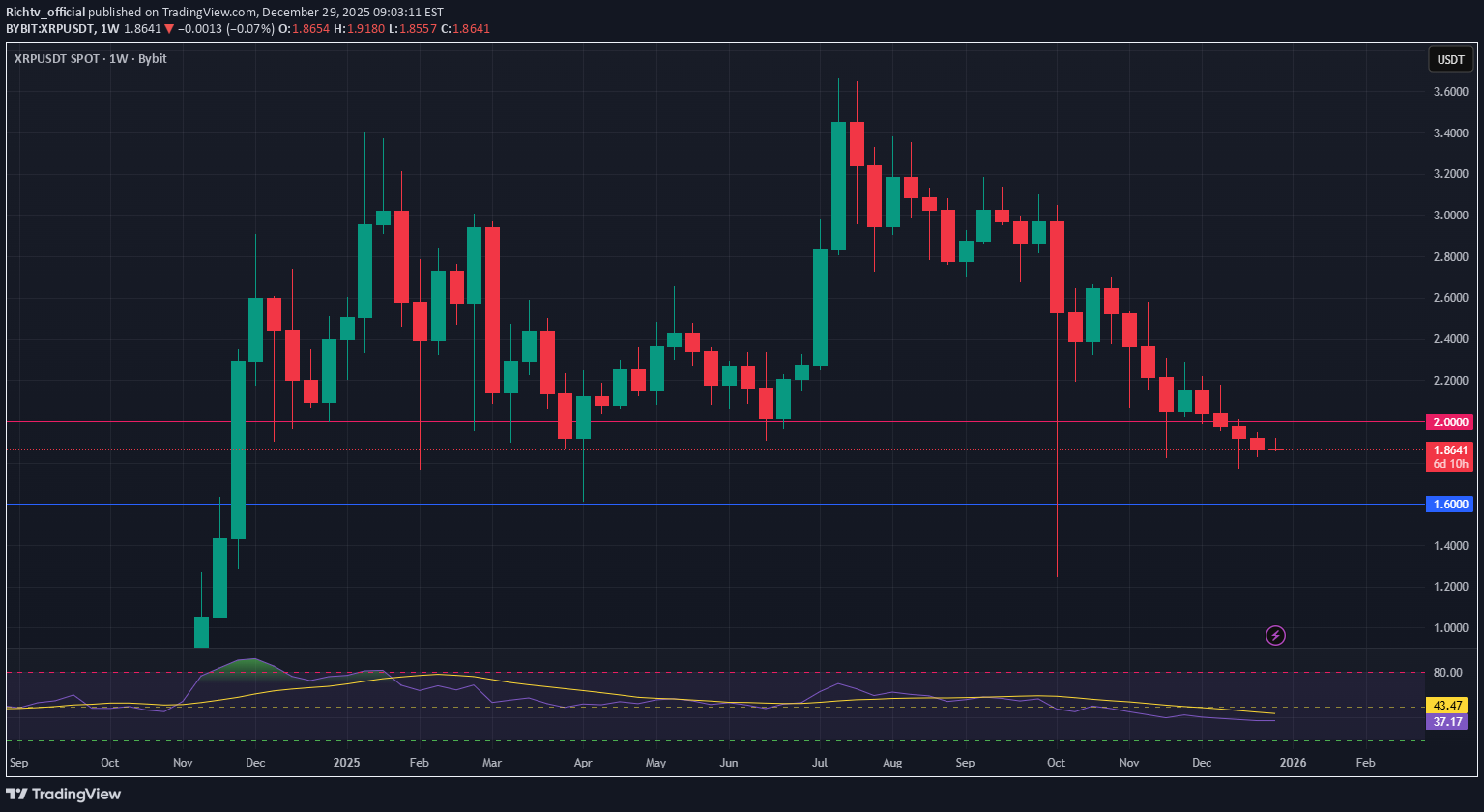This screenshot has width=1484, height=812.
Task: Click the purple 37.17 indicator value label
Action: point(1449,722)
